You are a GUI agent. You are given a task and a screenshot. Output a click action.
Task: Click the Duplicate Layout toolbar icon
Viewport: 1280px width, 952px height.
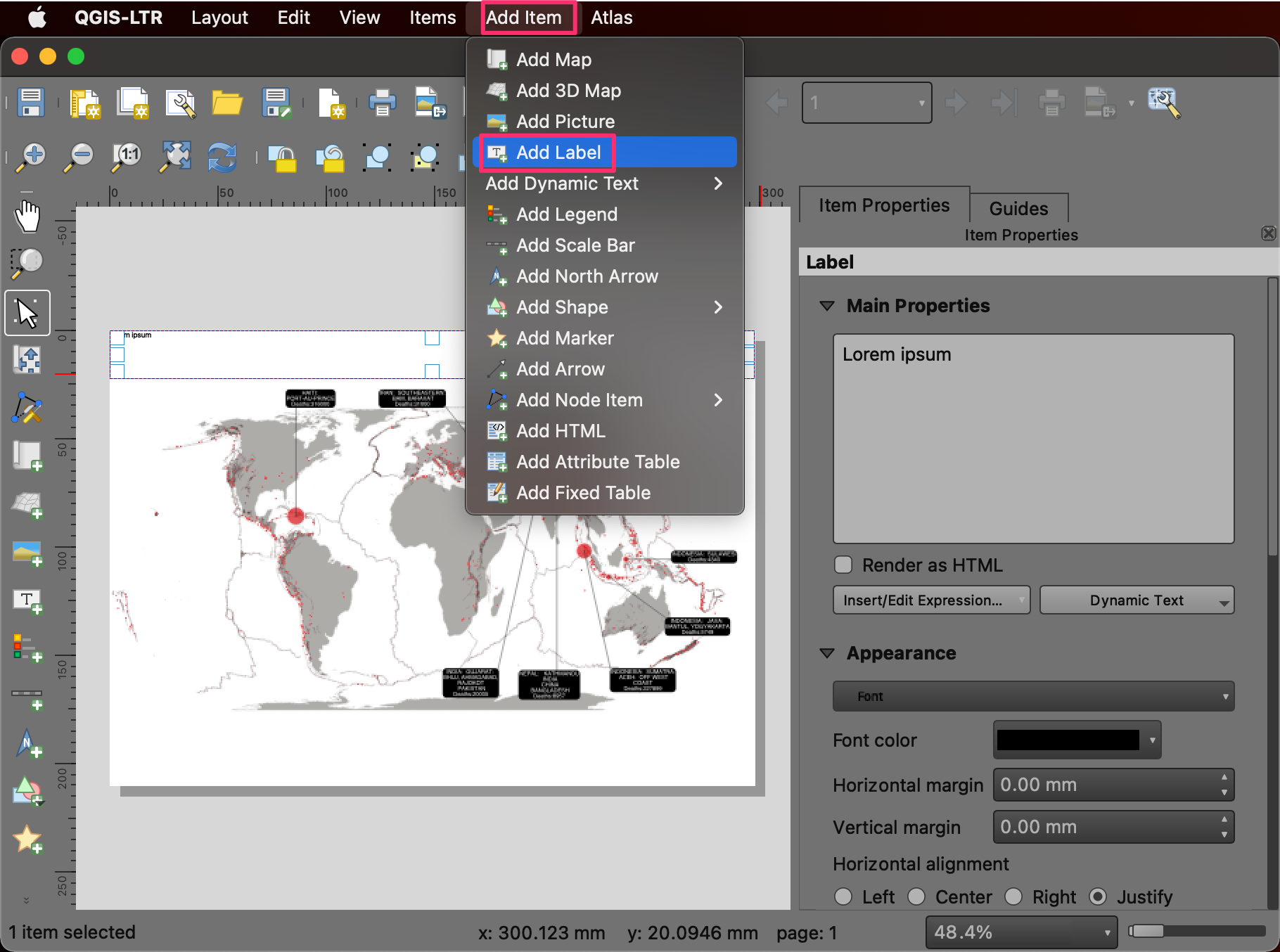click(x=134, y=103)
